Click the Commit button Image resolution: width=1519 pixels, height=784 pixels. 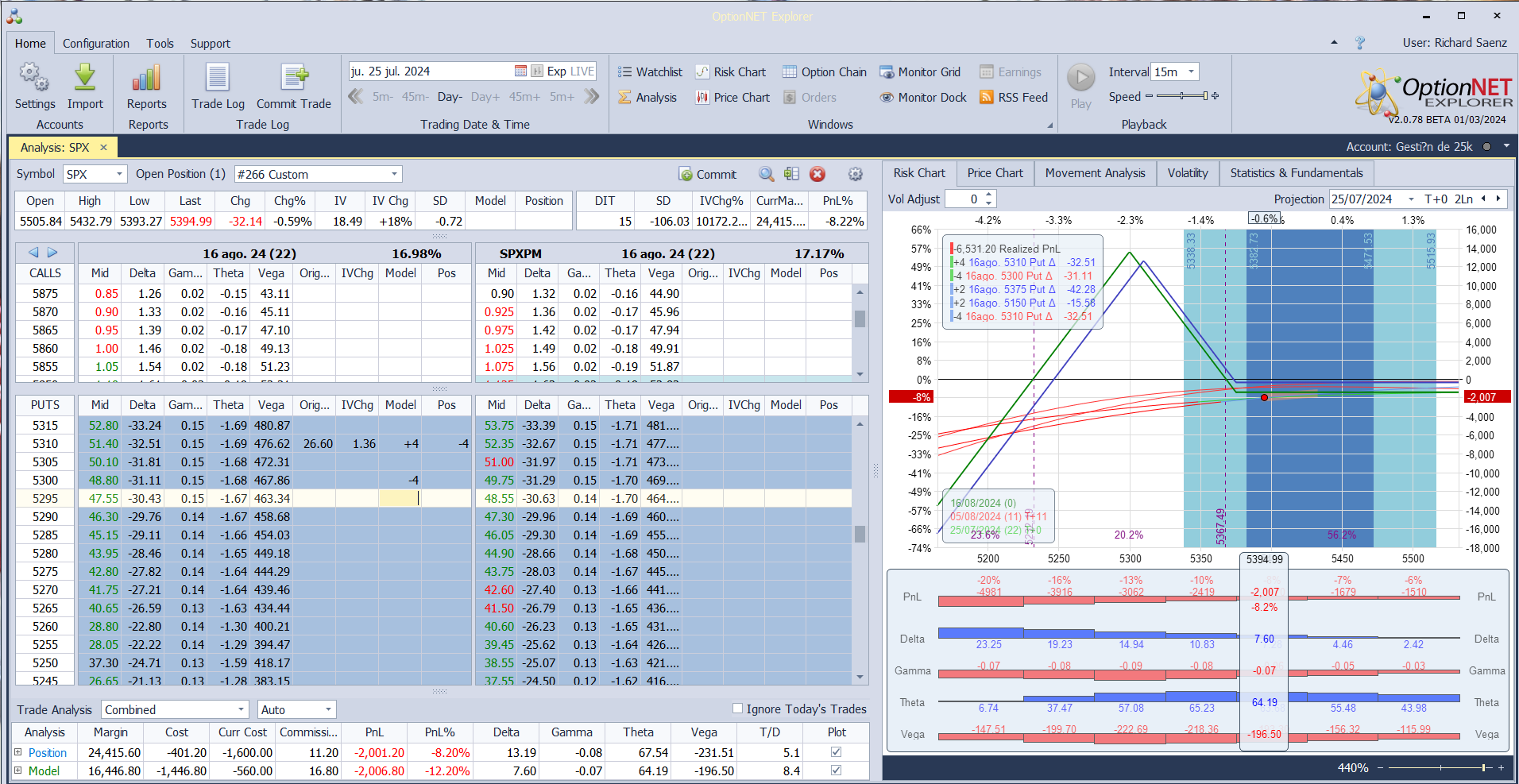tap(708, 174)
